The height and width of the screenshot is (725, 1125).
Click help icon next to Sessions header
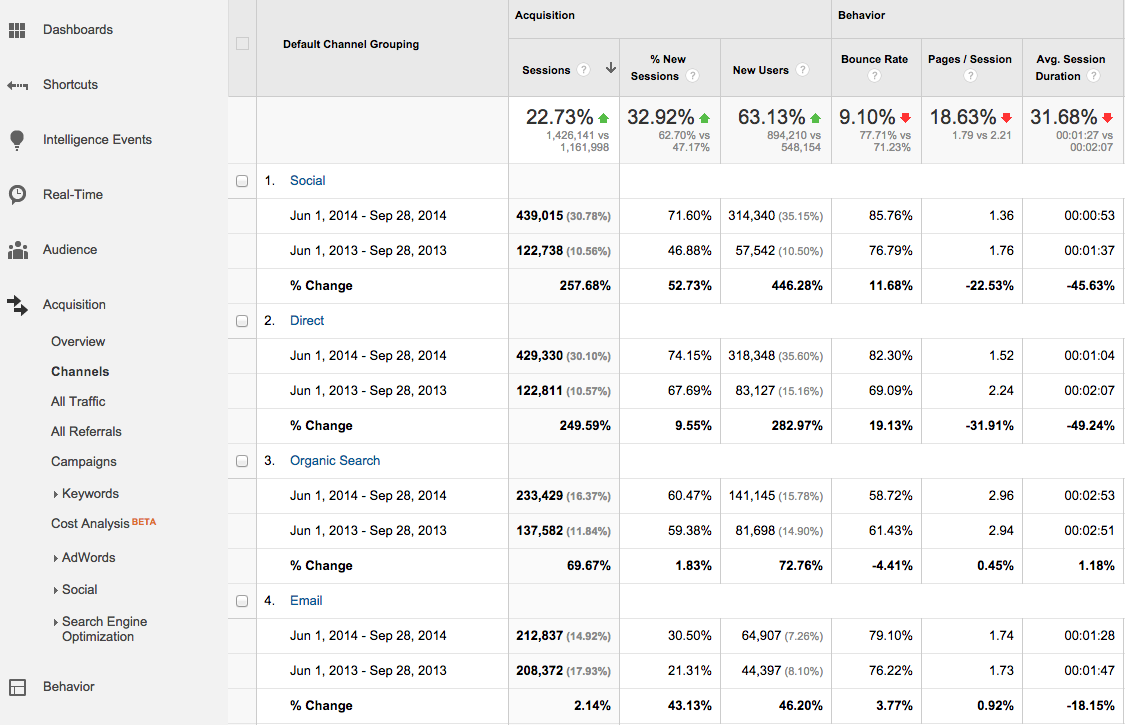583,70
